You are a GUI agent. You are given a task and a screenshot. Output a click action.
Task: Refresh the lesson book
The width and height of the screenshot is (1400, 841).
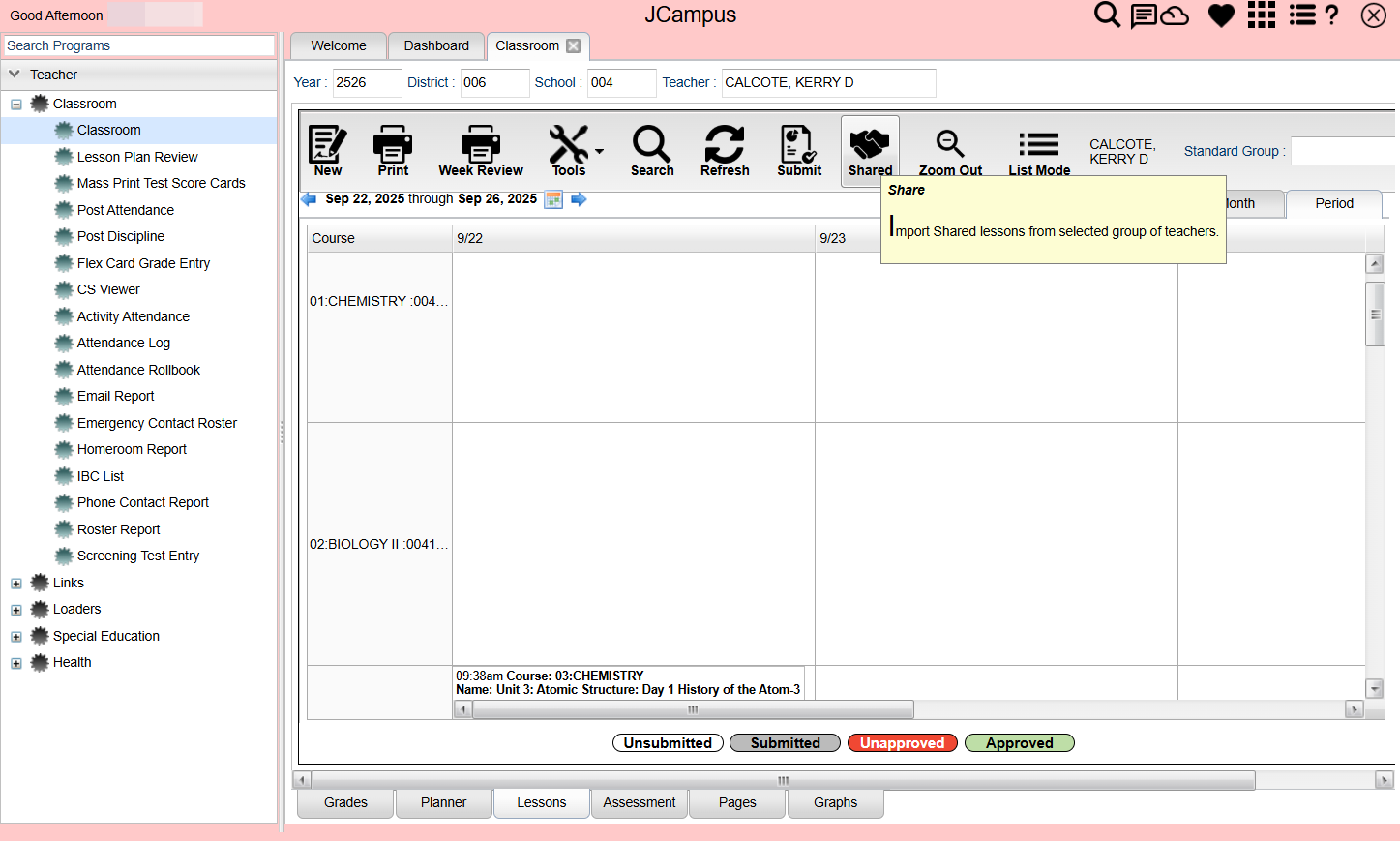click(725, 150)
